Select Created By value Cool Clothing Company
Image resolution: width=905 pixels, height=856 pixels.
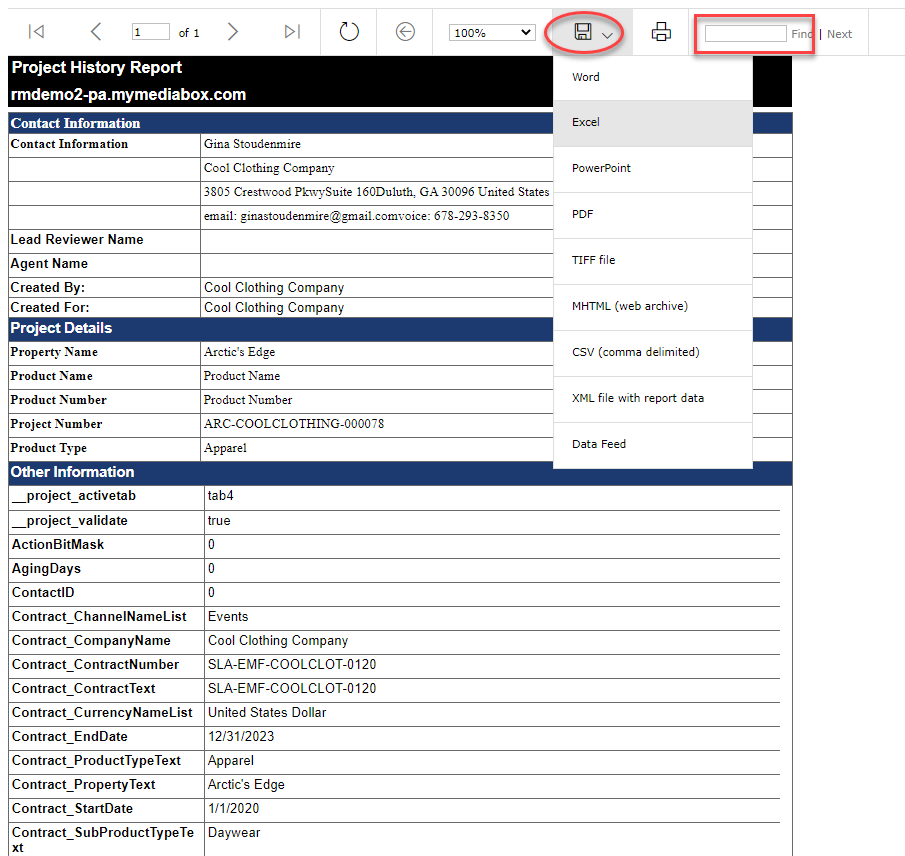pyautogui.click(x=274, y=287)
